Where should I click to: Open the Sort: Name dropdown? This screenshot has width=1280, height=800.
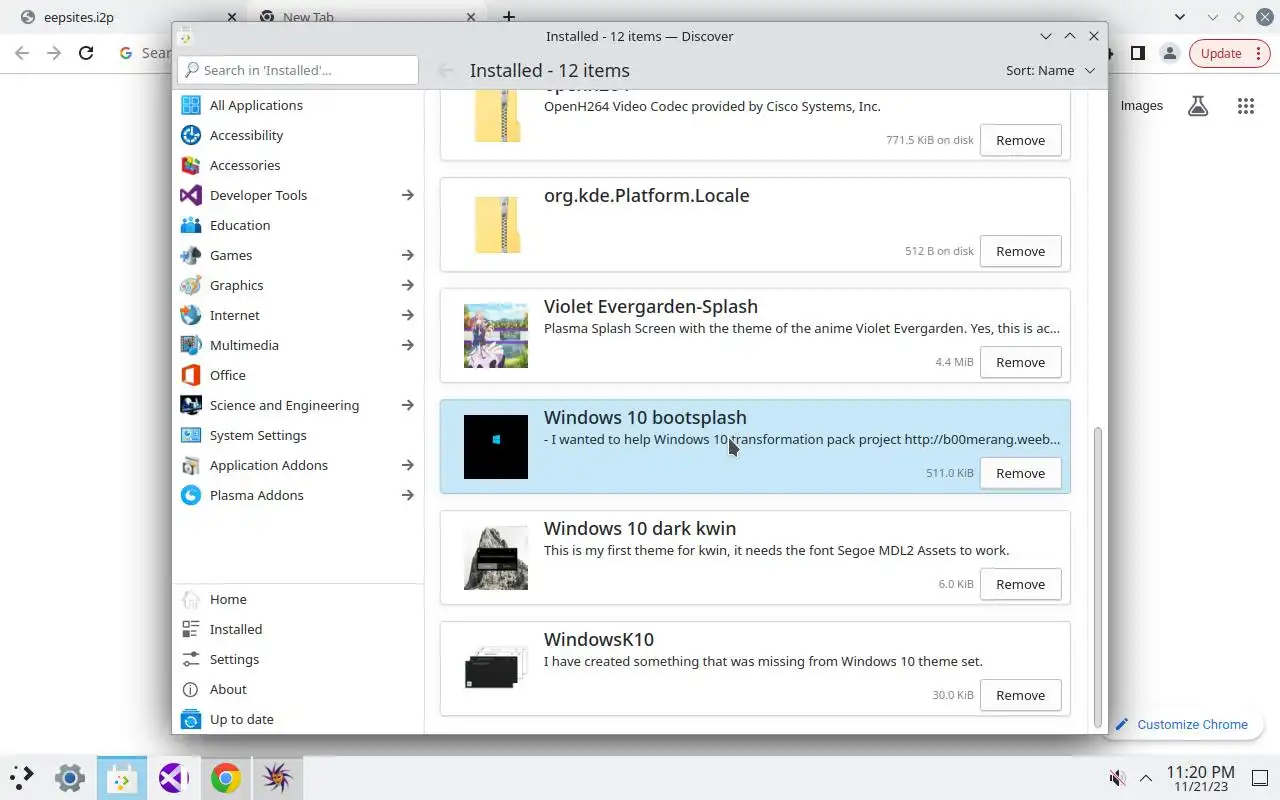pos(1051,70)
